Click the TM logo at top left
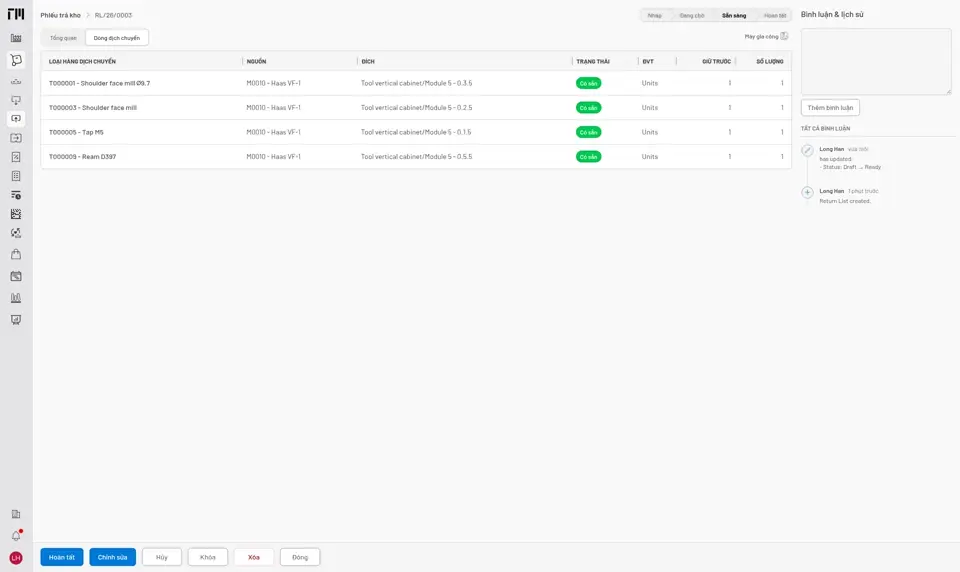This screenshot has height=572, width=960. (16, 14)
